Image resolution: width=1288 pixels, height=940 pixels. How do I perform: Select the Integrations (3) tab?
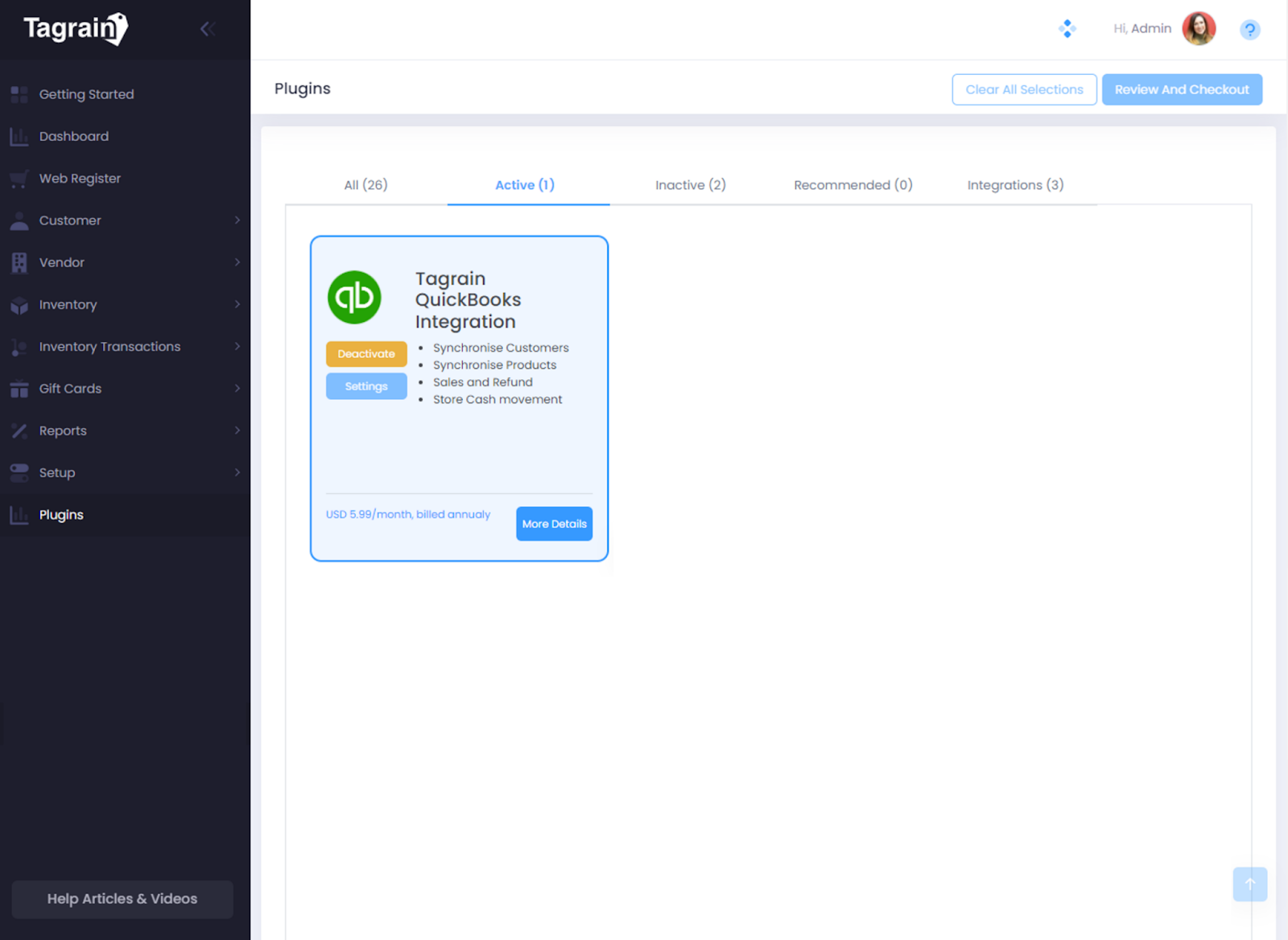(1014, 185)
